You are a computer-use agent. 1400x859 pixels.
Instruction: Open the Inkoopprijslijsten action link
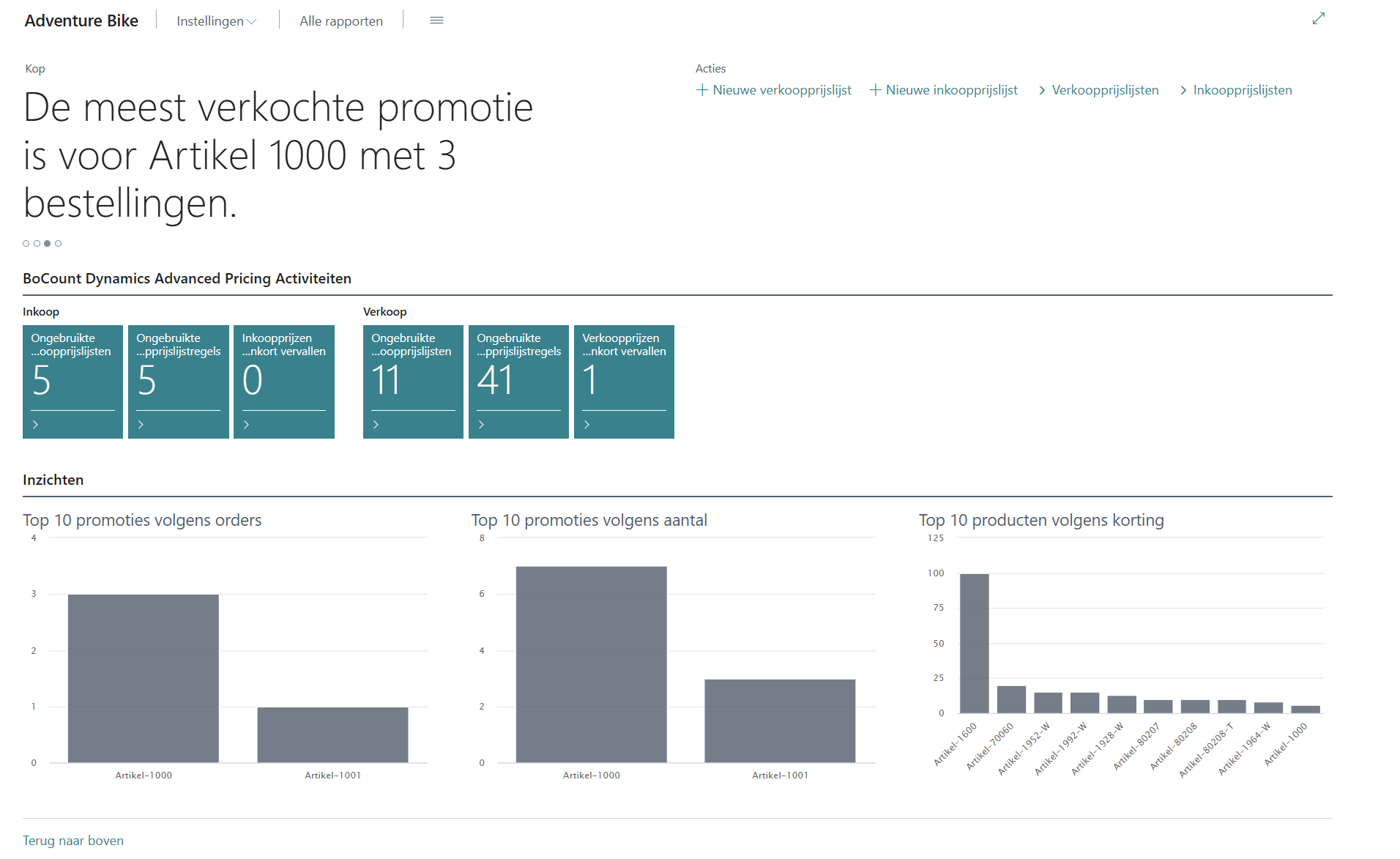tap(1242, 90)
